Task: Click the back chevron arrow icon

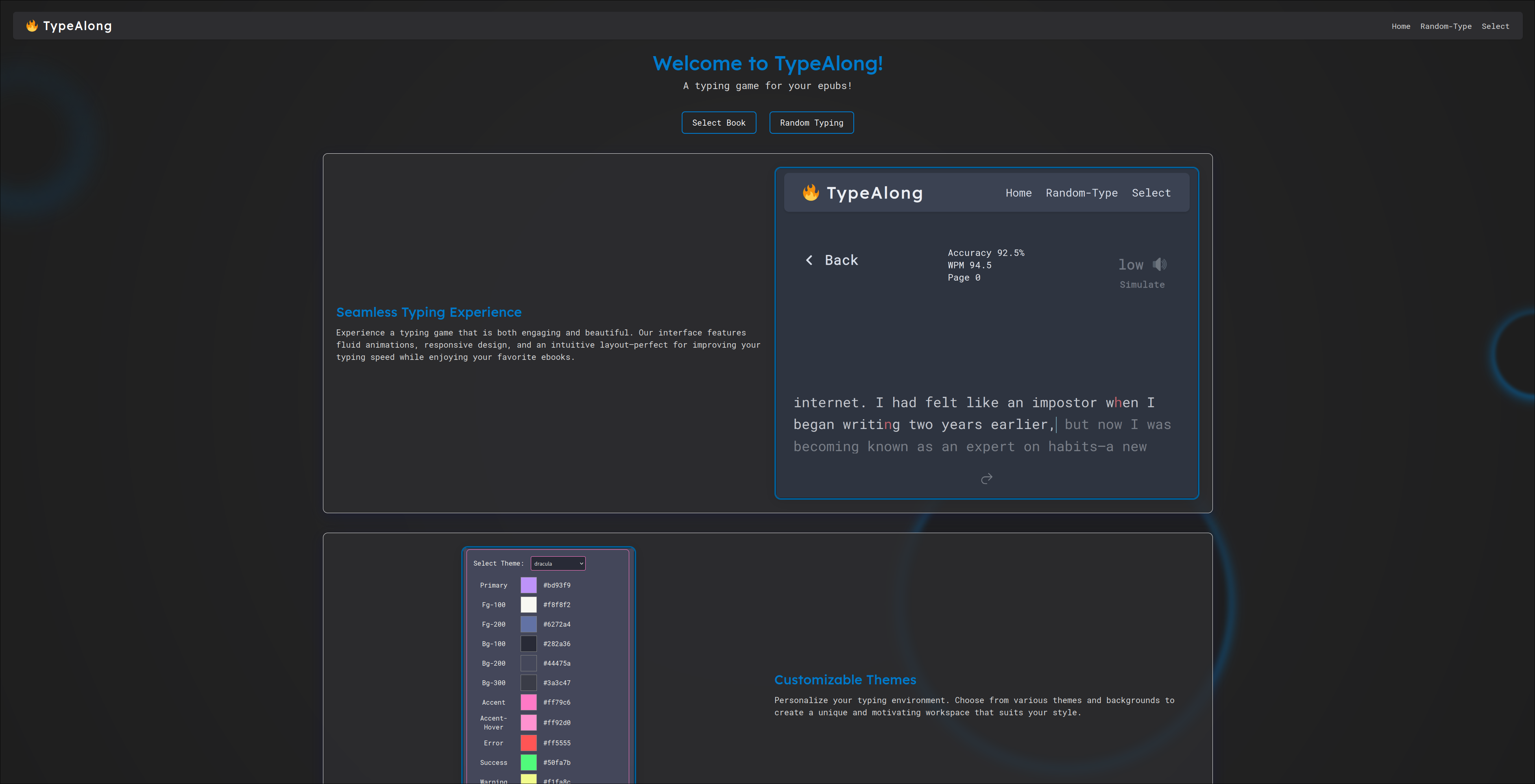Action: tap(809, 260)
